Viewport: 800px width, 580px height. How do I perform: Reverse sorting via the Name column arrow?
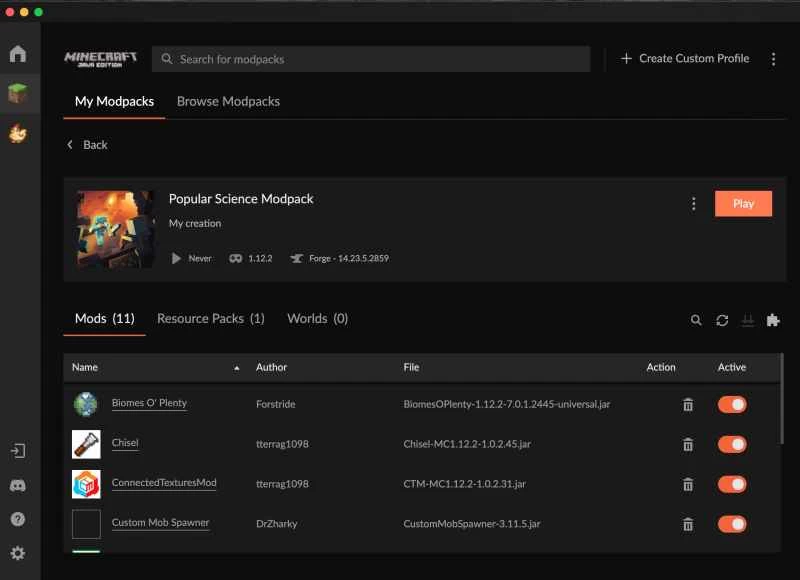pos(237,367)
